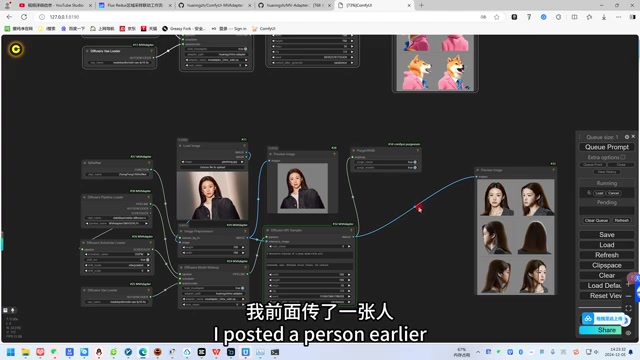
Task: Change the image file in Load Image
Action: point(212,162)
